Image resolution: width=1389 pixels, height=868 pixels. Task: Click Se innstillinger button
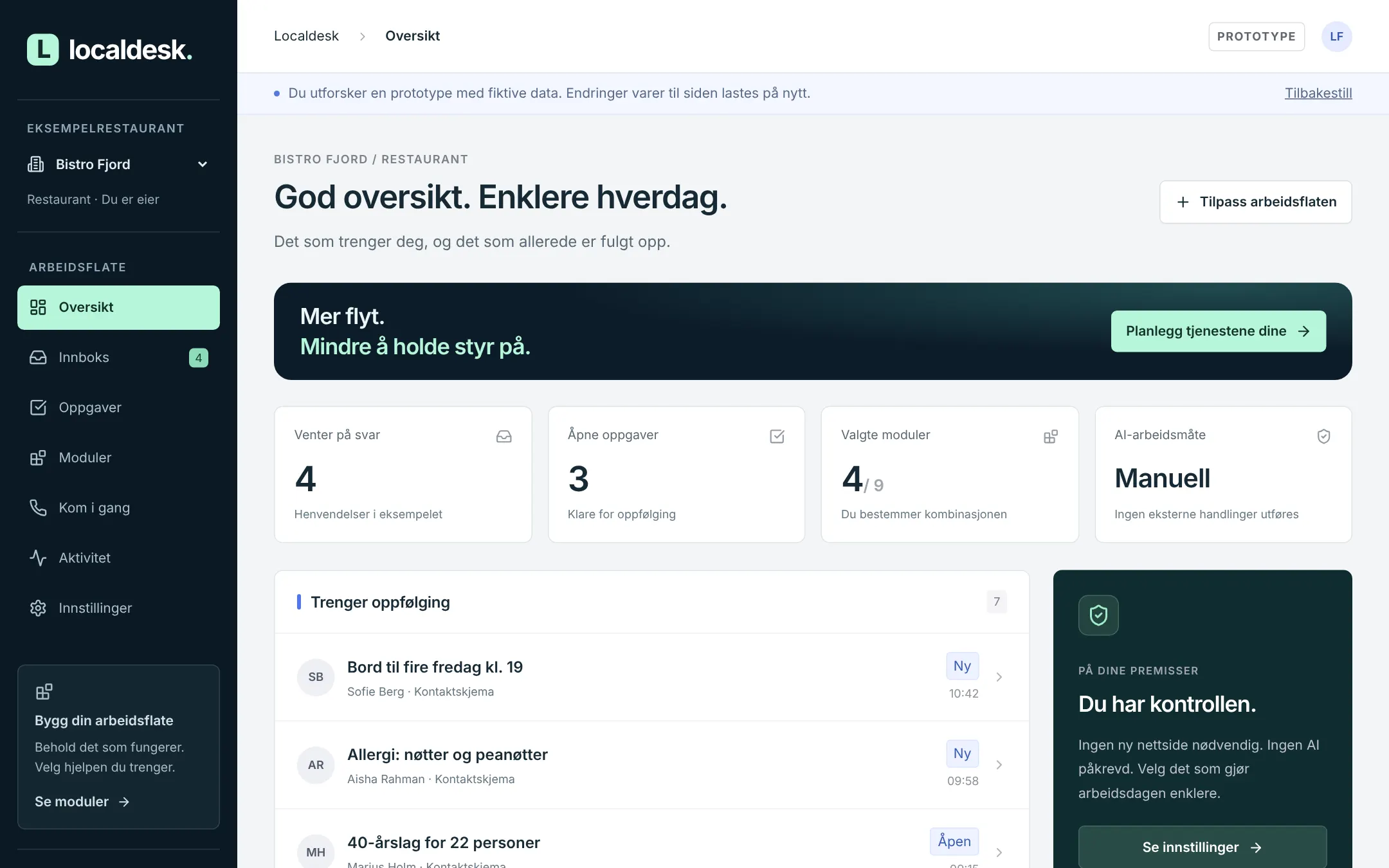click(x=1203, y=847)
